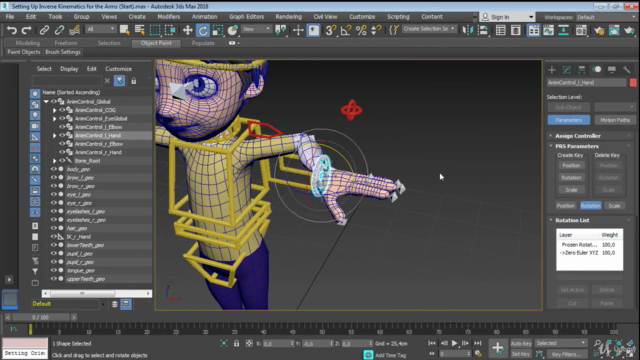Click the Sign In button
Screen dimensions: 640x360
point(507,17)
